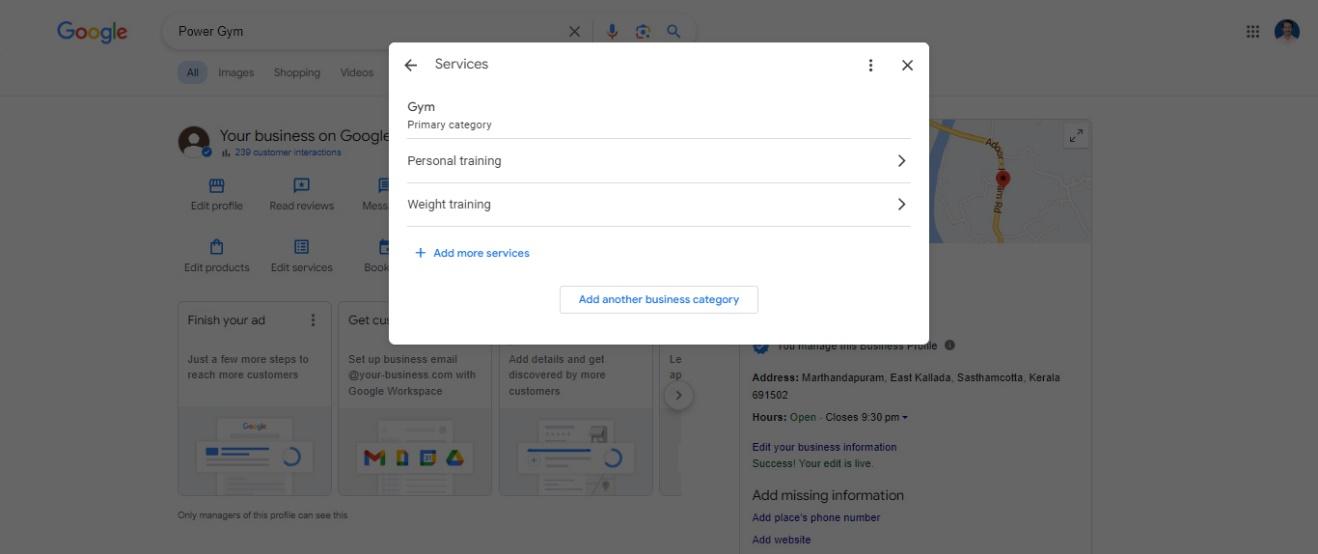Expand the Weight training service

coord(659,205)
